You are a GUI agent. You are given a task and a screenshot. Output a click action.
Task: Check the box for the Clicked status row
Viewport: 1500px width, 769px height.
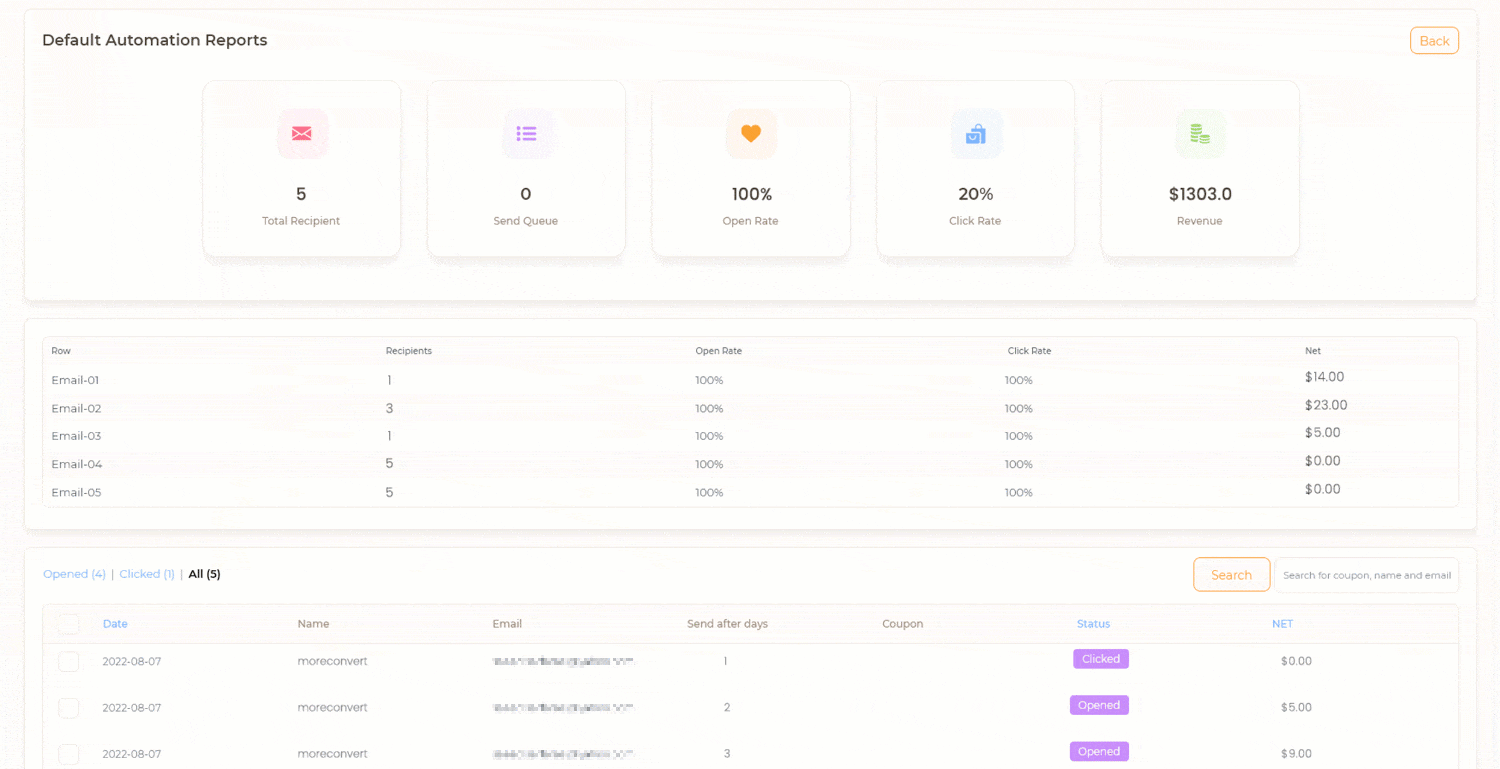point(68,662)
